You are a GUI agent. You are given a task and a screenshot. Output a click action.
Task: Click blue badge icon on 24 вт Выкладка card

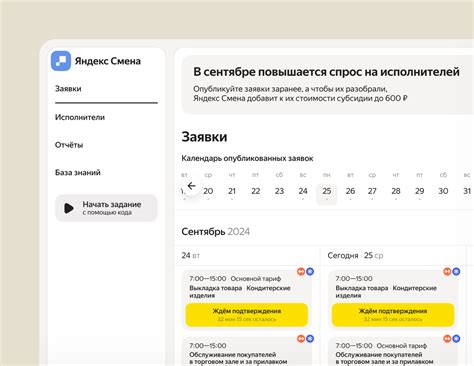[x=310, y=272]
